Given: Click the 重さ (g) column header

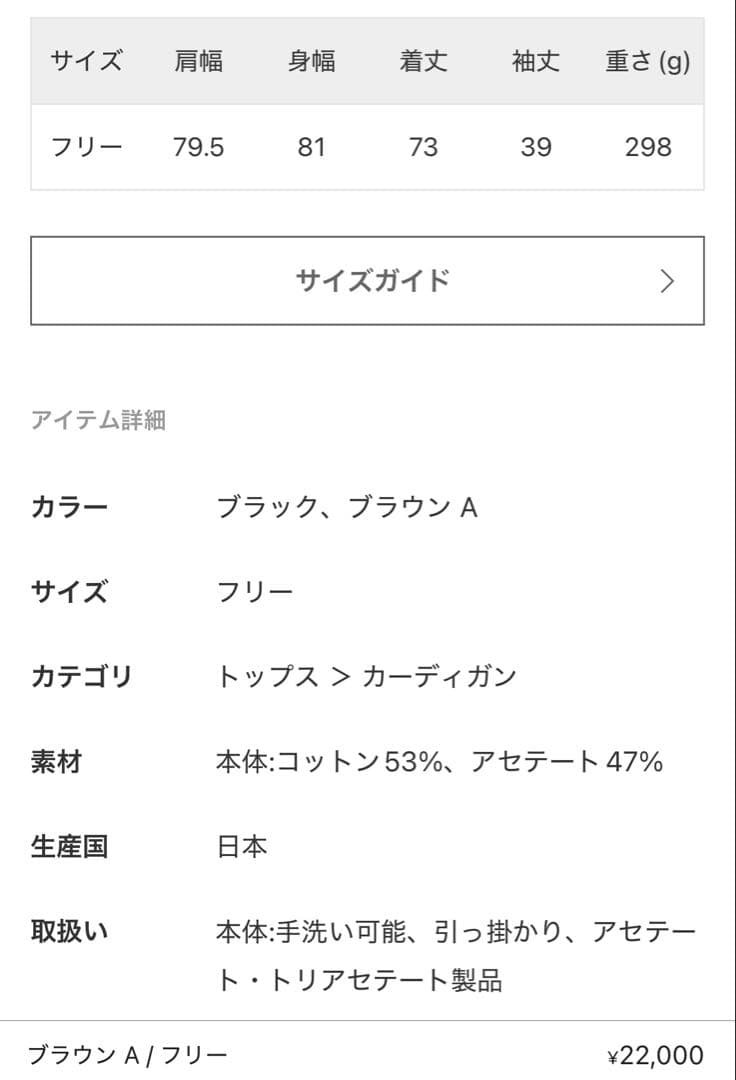Looking at the screenshot, I should (648, 61).
